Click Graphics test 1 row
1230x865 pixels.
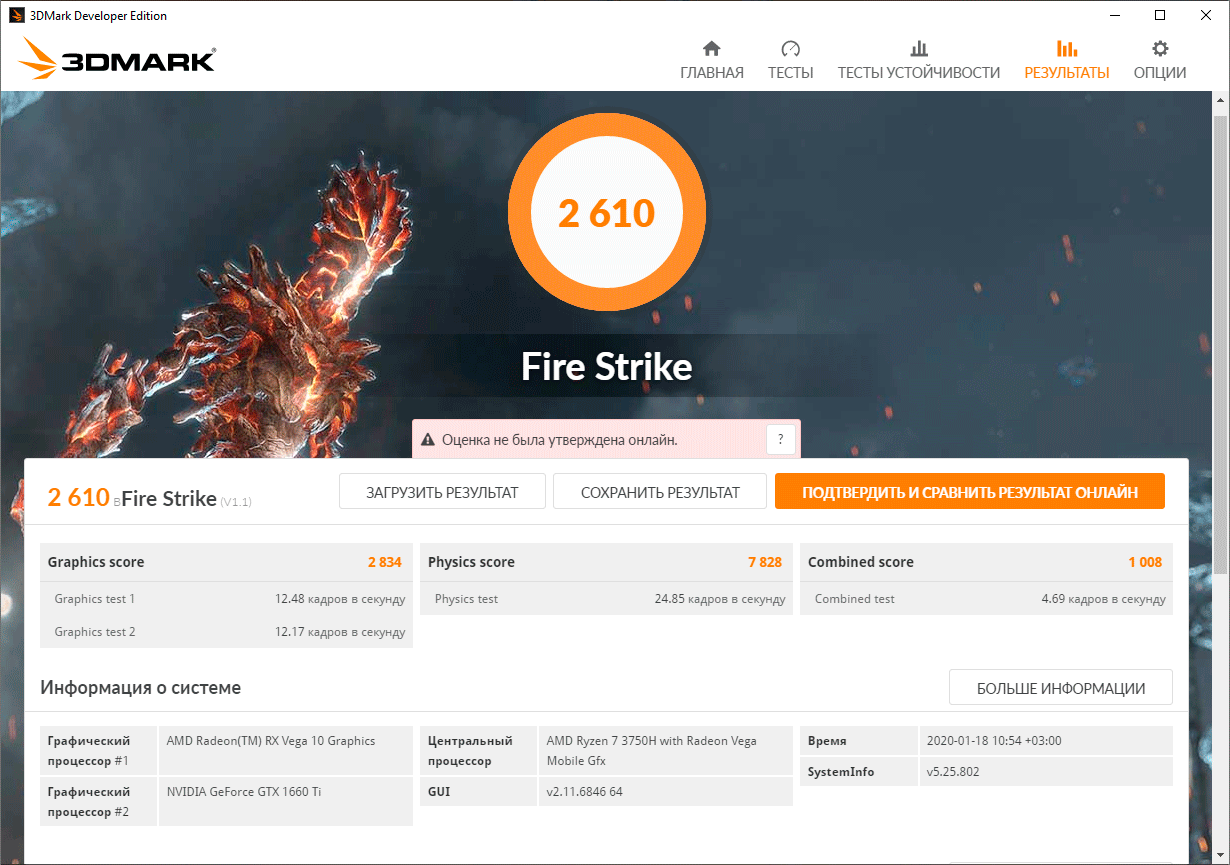tap(227, 599)
